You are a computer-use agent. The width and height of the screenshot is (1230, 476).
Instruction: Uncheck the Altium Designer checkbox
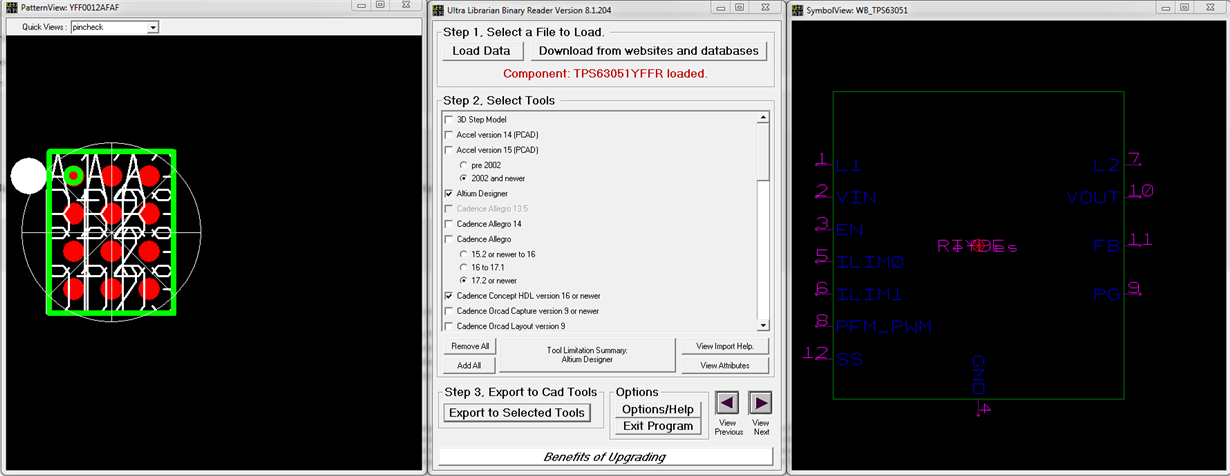[x=448, y=193]
